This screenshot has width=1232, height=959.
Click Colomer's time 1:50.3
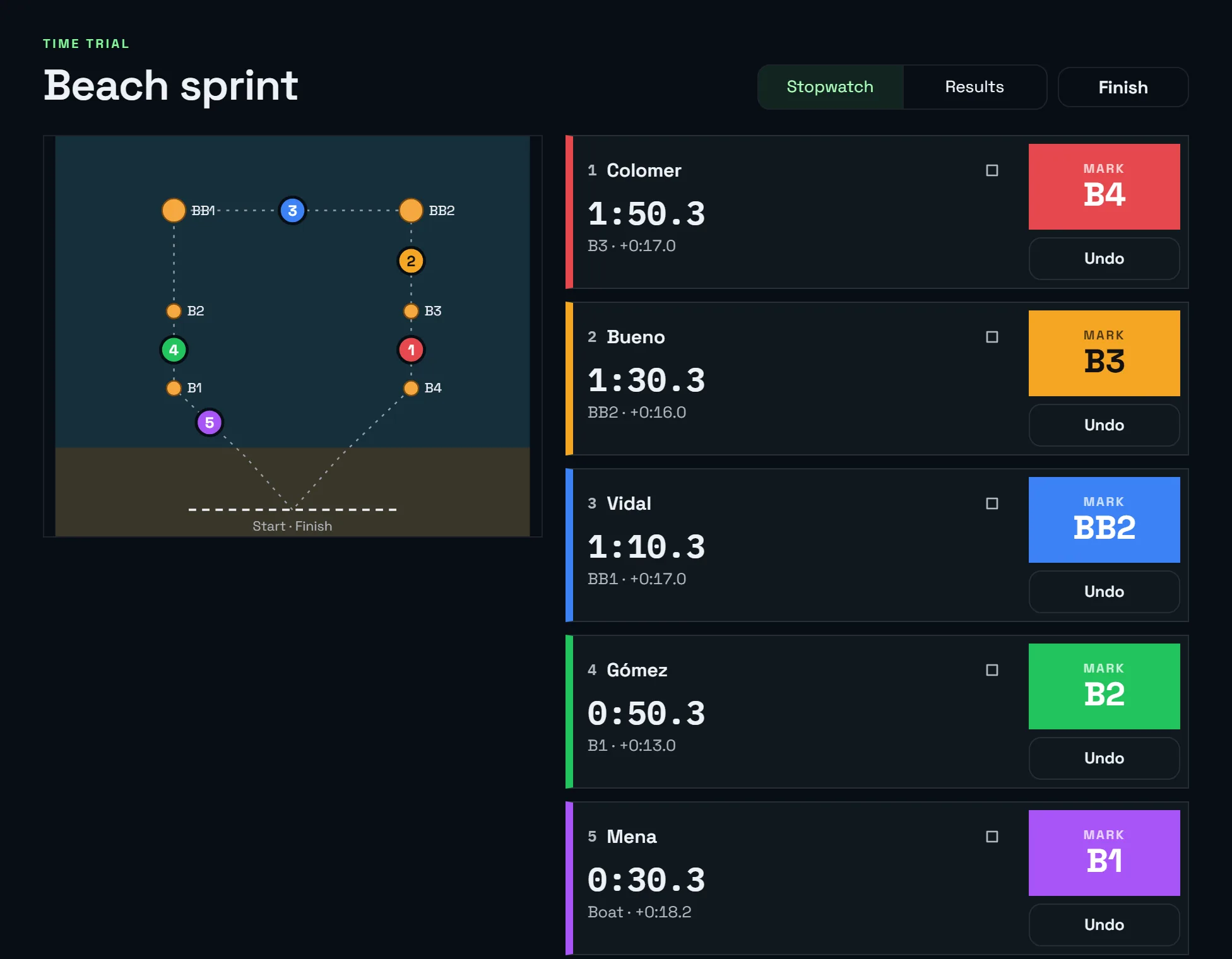tap(646, 213)
